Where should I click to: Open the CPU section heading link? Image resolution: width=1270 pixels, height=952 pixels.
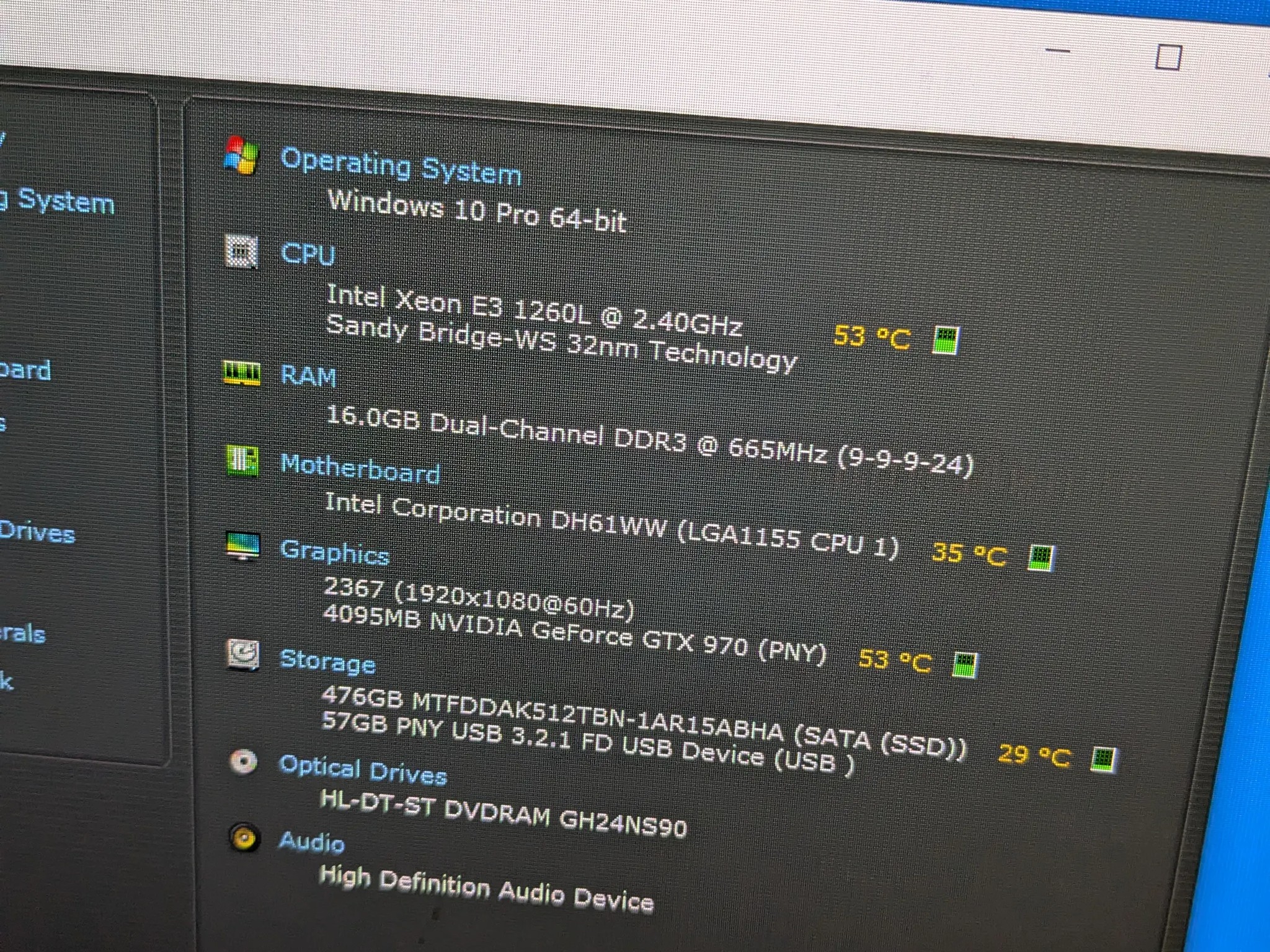[308, 254]
